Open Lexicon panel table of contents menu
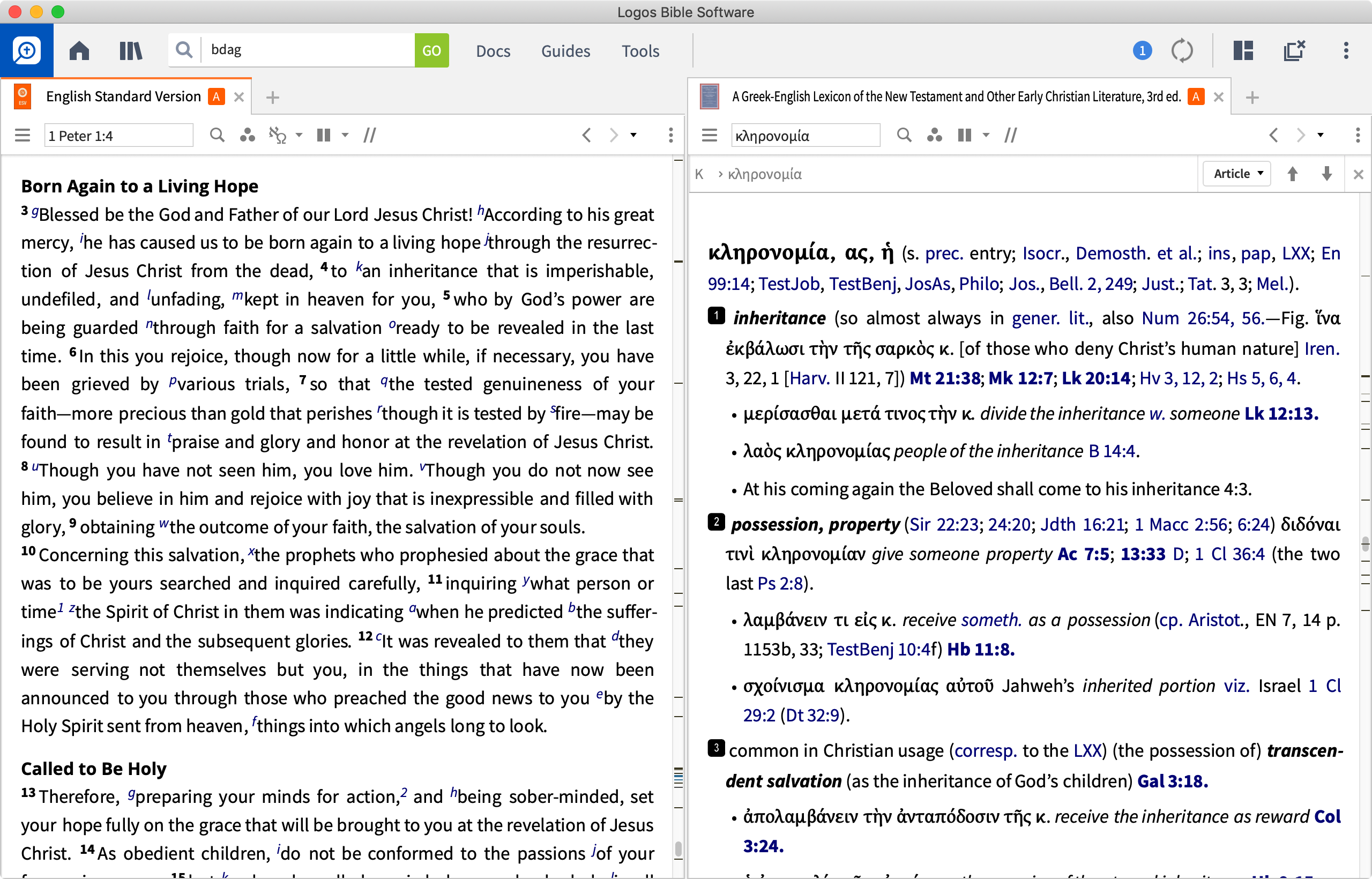Screen dimensions: 1372x879 (x=710, y=135)
